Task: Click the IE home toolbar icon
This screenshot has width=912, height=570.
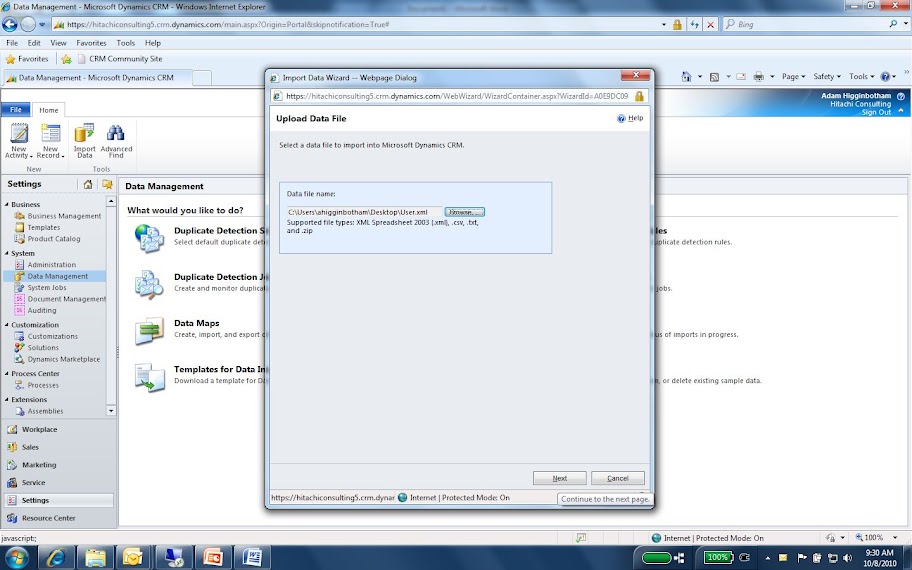Action: (686, 77)
